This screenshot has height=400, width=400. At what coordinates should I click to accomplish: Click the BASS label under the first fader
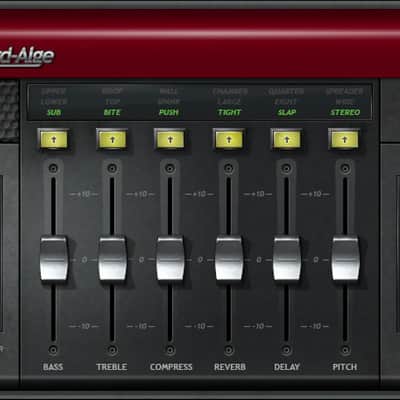53,367
